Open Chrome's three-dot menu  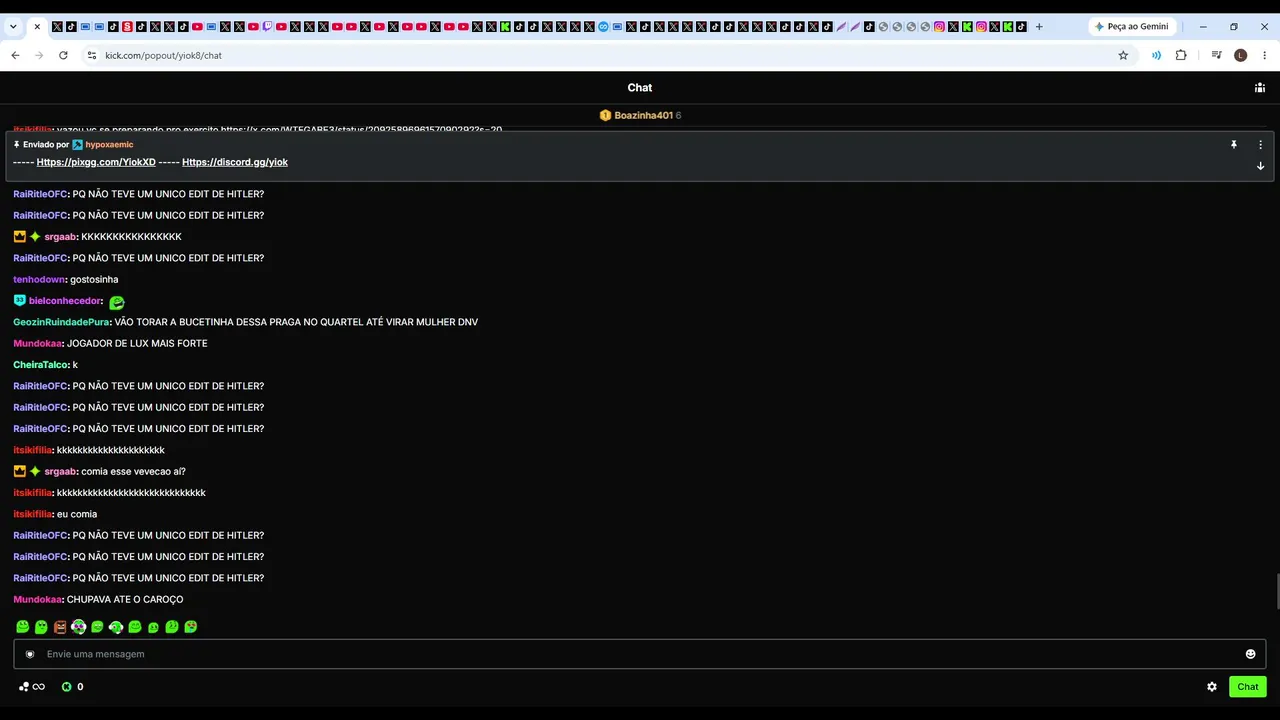click(x=1265, y=55)
